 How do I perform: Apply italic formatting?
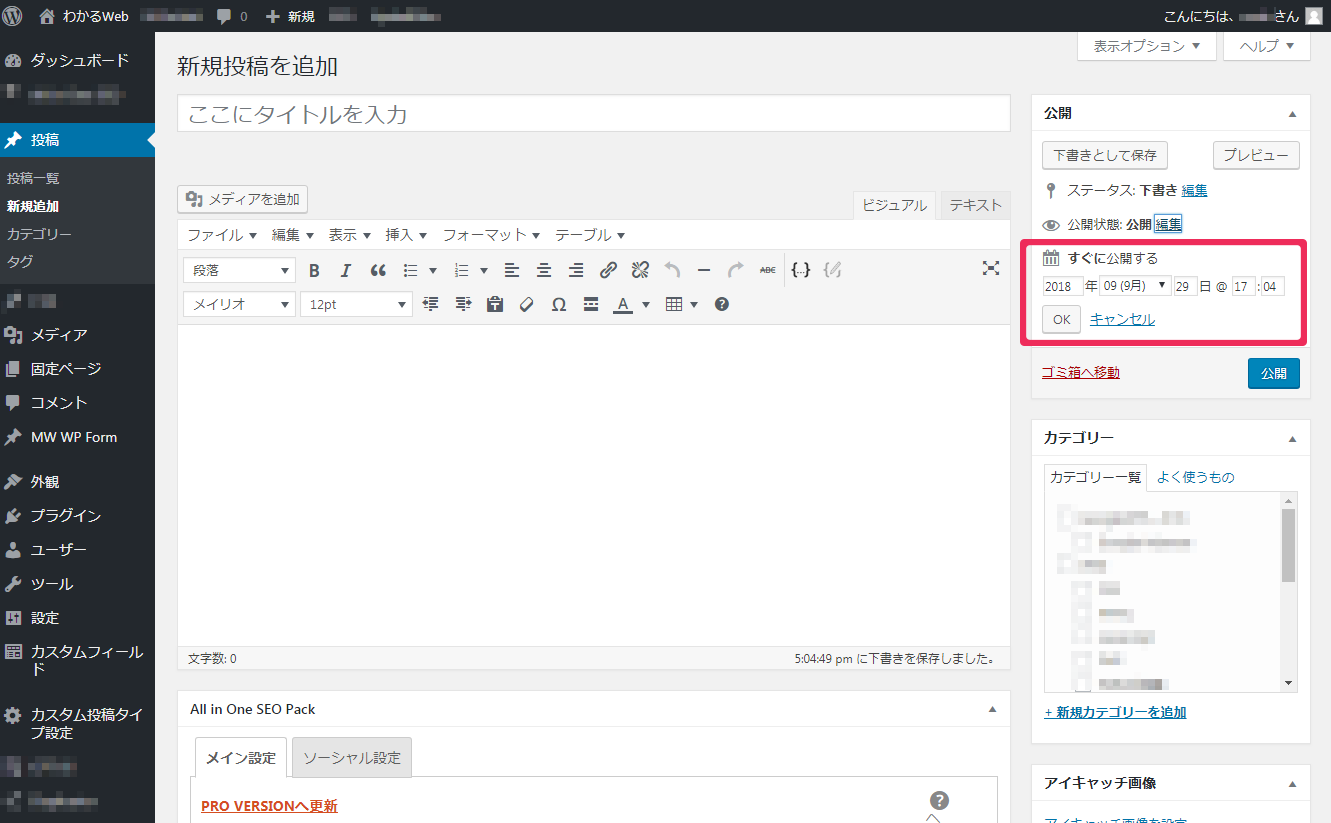tap(346, 270)
